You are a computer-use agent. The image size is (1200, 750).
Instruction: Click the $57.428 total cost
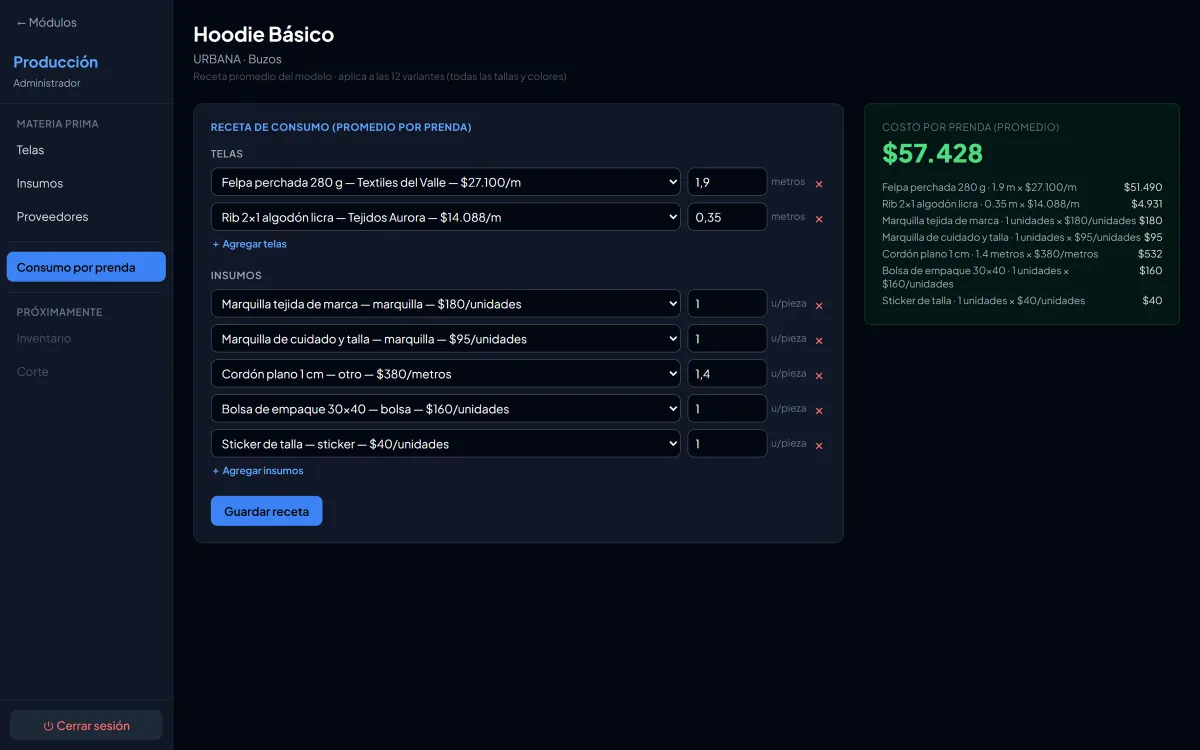pyautogui.click(x=932, y=153)
